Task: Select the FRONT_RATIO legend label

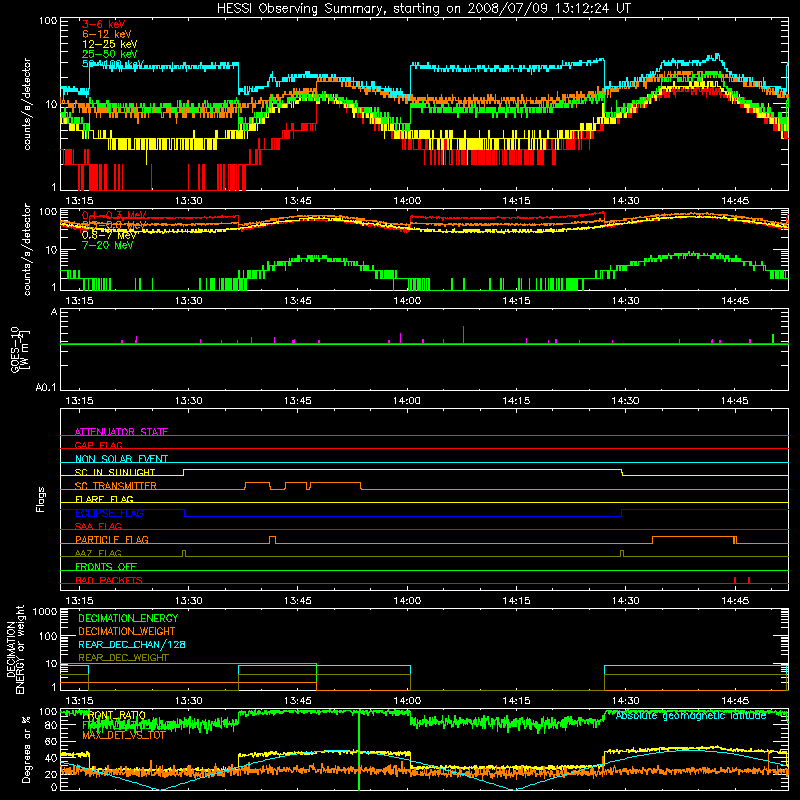Action: click(114, 715)
